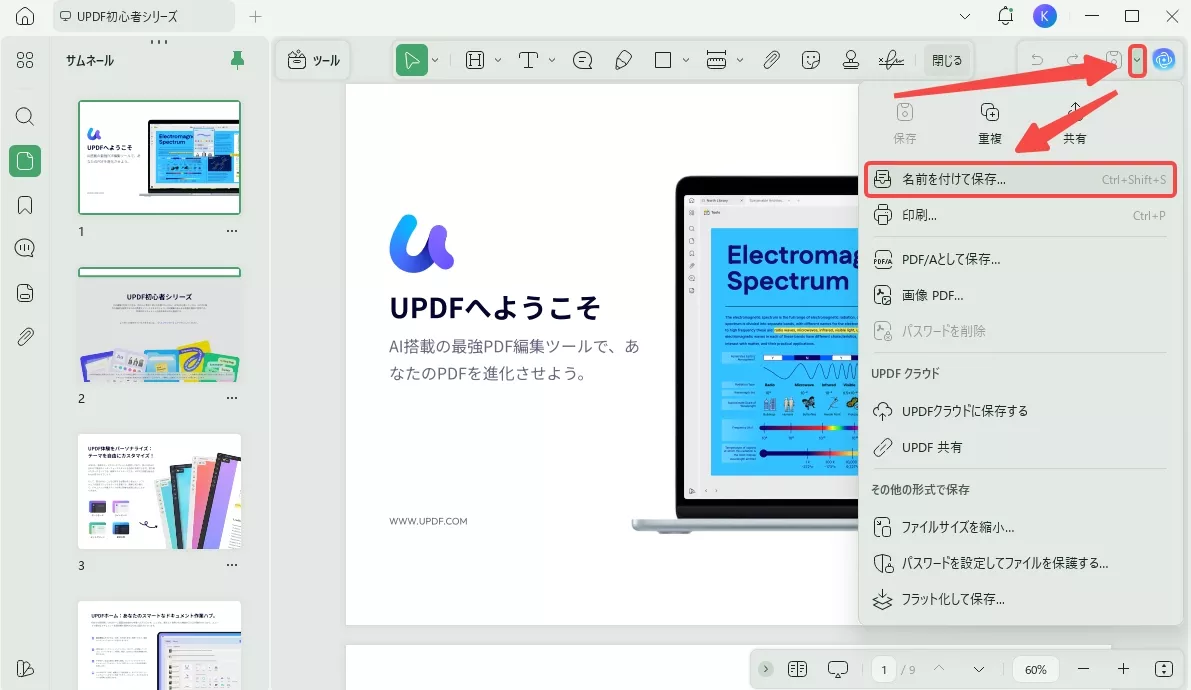Select the thumbnails panel icon in the sidebar
Viewport: 1191px width, 690px height.
click(24, 160)
